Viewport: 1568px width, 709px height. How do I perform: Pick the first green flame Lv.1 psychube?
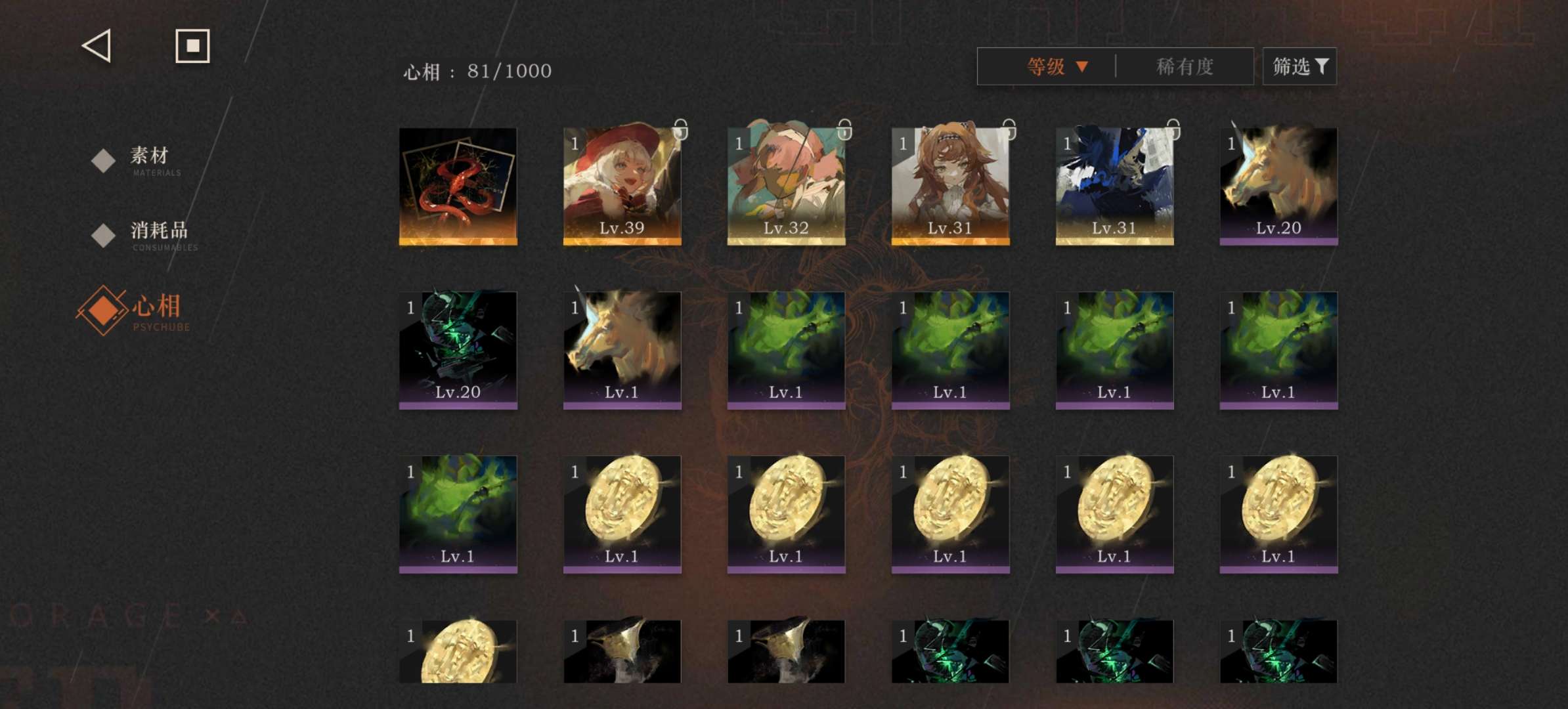786,351
